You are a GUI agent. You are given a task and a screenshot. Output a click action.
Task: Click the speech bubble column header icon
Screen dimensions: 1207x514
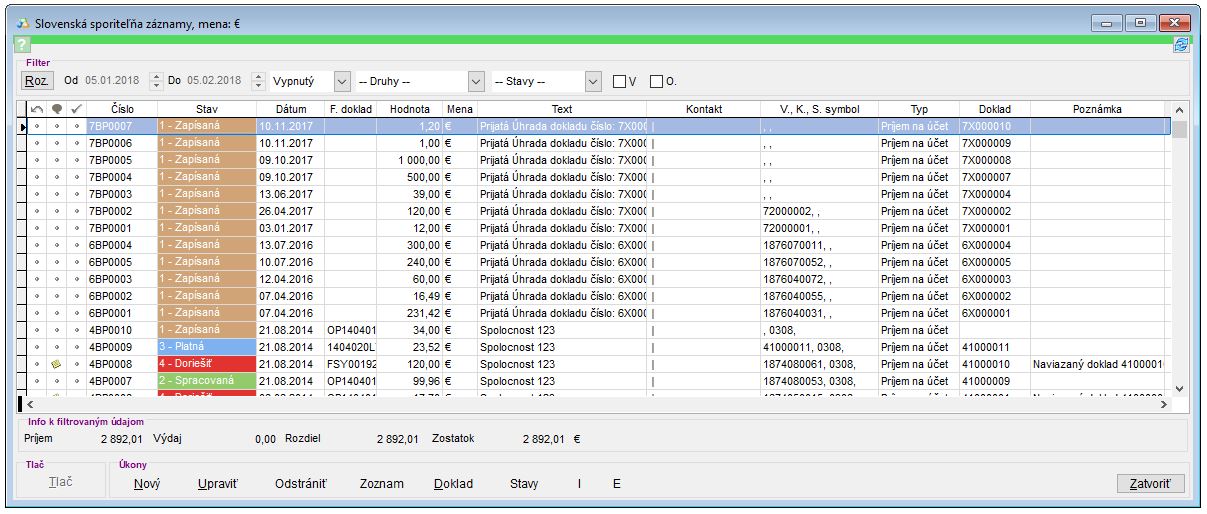57,109
